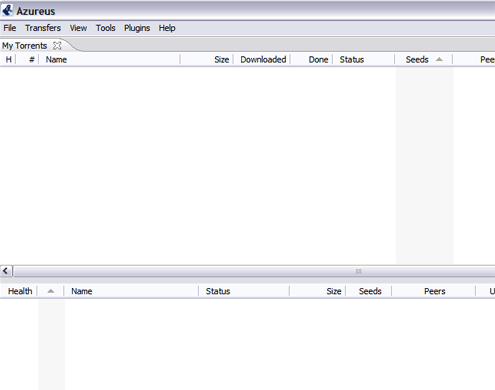Screen dimensions: 495x390
Task: Select the My Torrents tab
Action: click(x=25, y=46)
